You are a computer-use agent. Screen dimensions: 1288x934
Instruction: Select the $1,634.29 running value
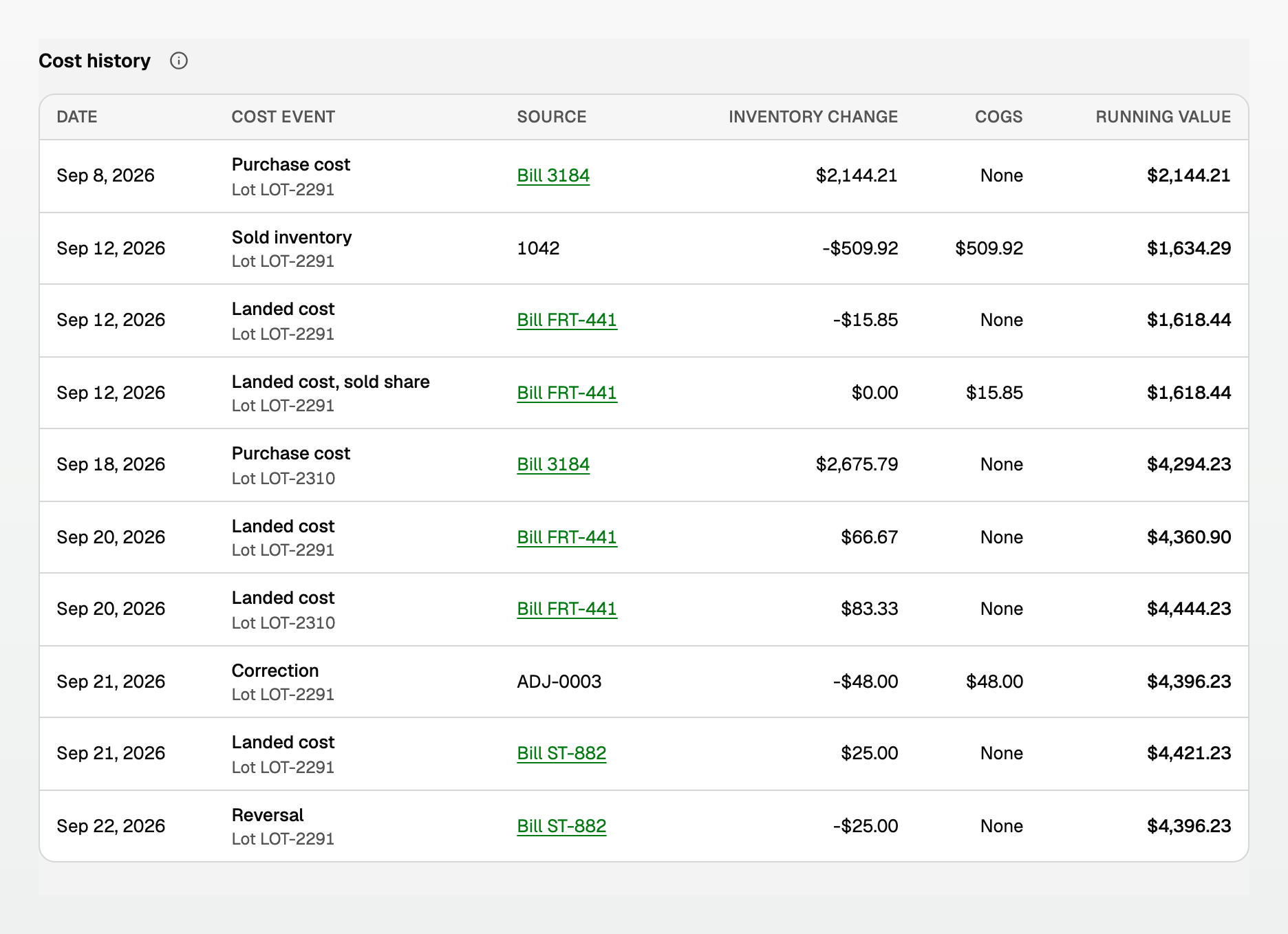pyautogui.click(x=1189, y=248)
